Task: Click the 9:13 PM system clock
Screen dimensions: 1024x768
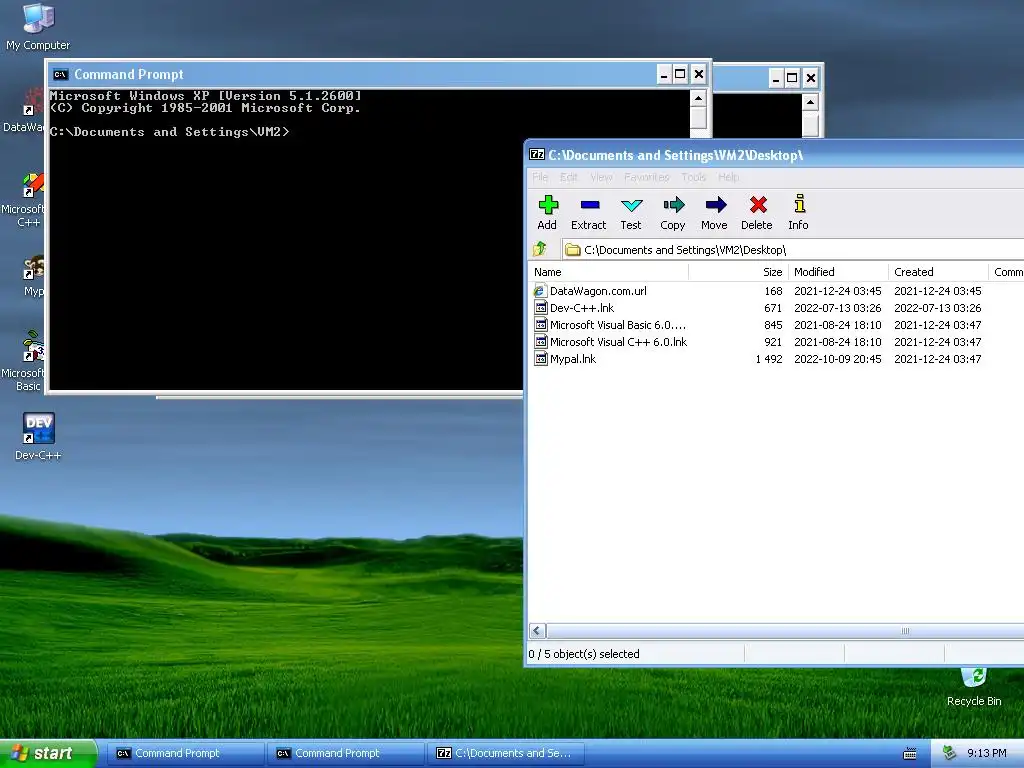Action: point(987,753)
